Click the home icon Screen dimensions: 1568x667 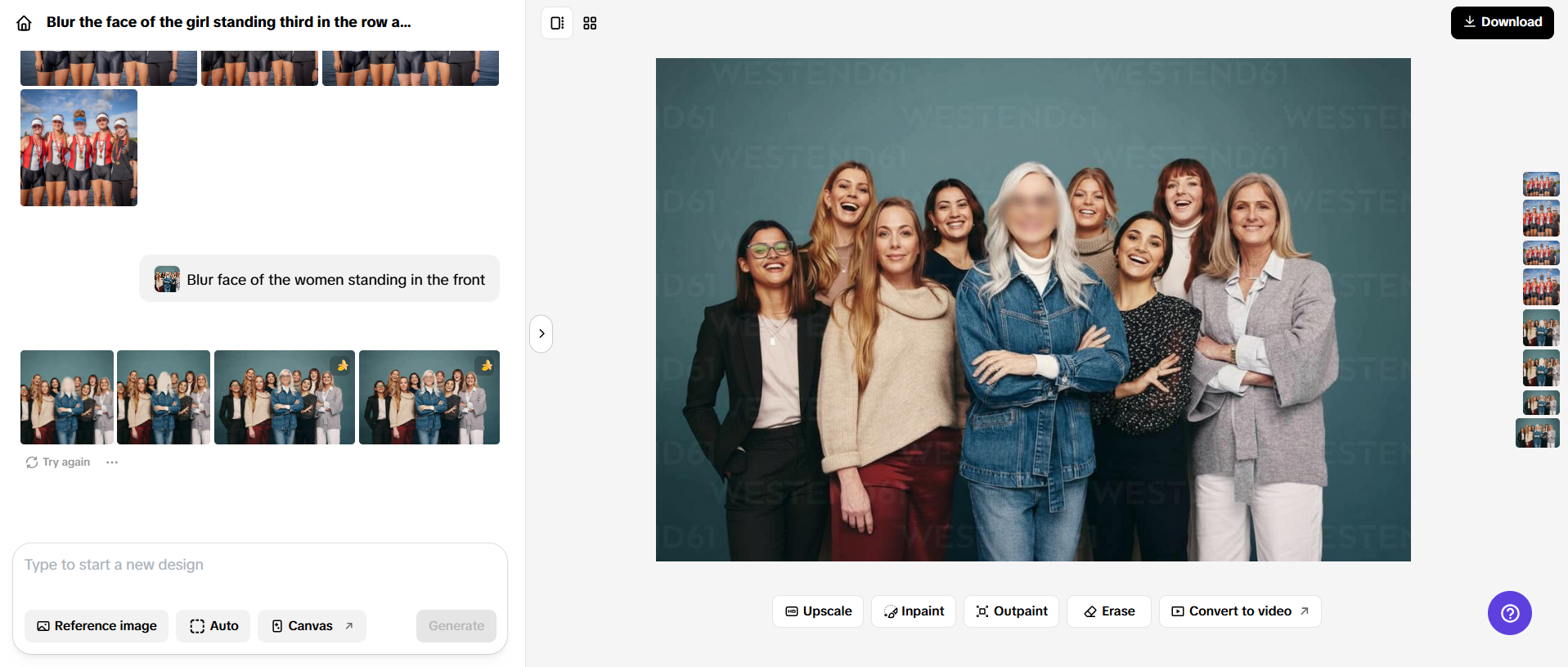pyautogui.click(x=25, y=23)
